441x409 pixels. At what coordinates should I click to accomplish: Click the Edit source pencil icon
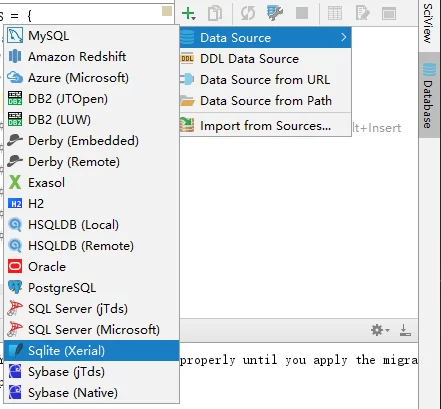click(362, 13)
